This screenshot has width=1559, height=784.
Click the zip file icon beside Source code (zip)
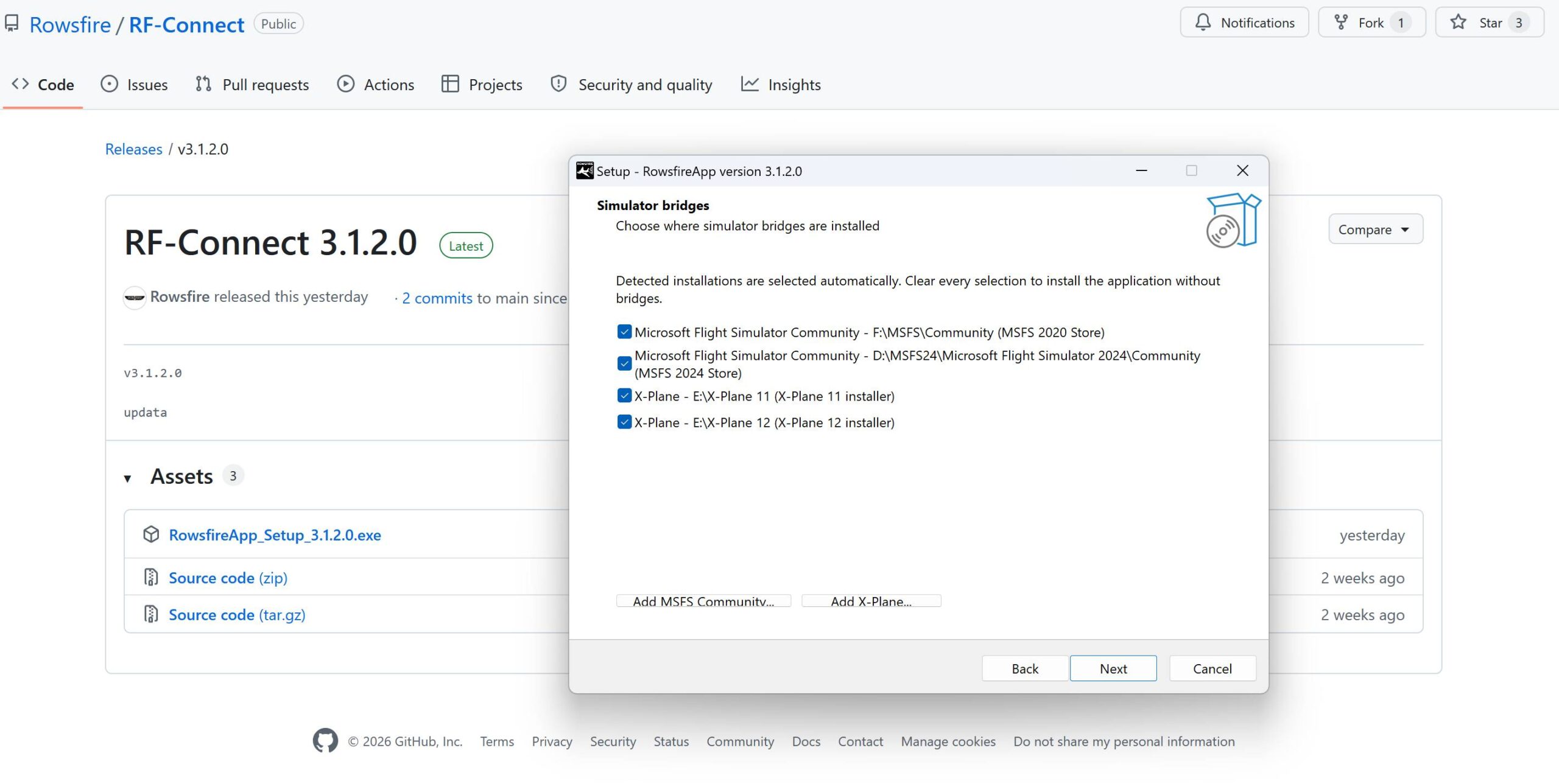(151, 577)
